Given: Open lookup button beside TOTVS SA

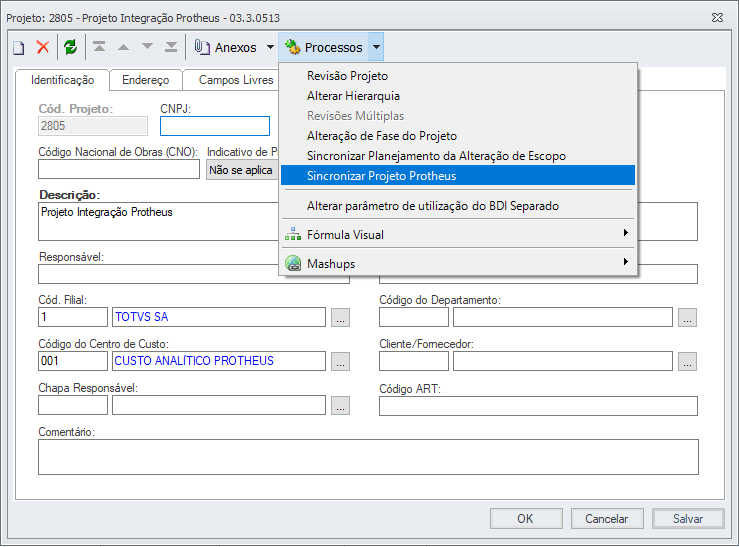Looking at the screenshot, I should (x=340, y=318).
